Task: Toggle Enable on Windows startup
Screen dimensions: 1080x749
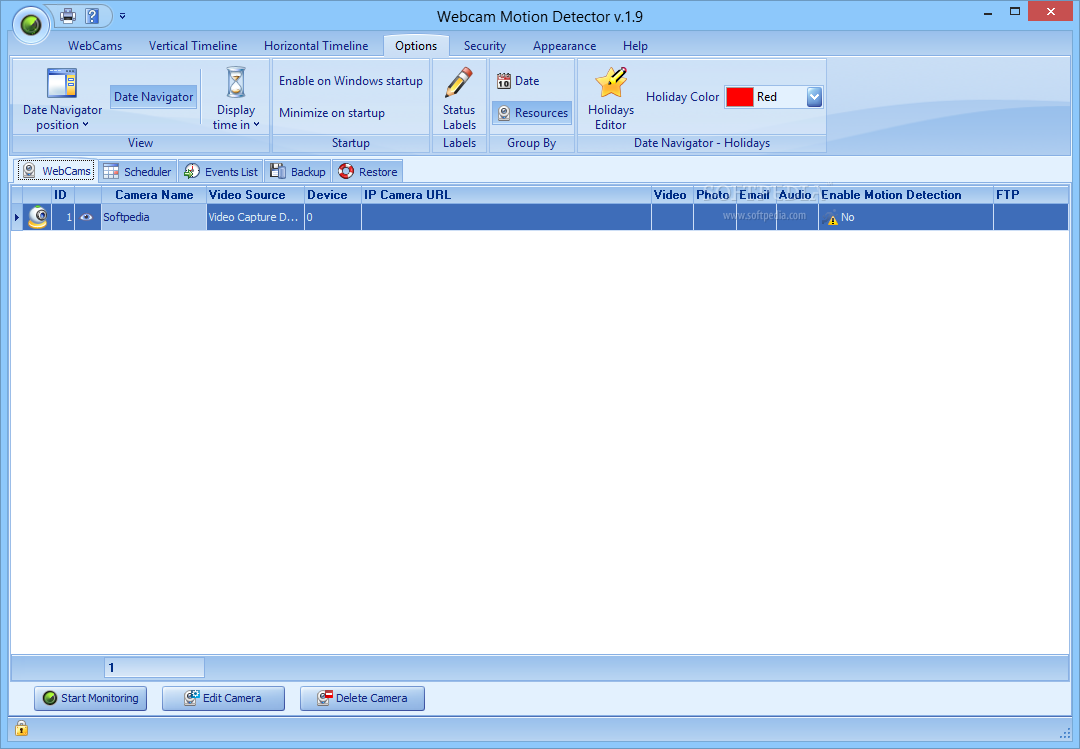Action: (351, 81)
